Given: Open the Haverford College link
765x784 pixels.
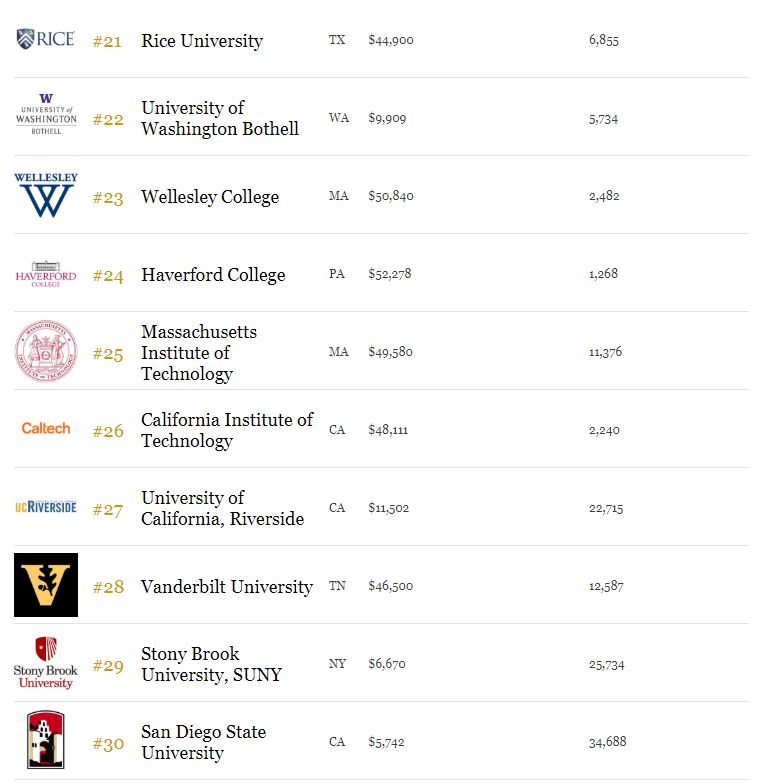Looking at the screenshot, I should pyautogui.click(x=213, y=275).
